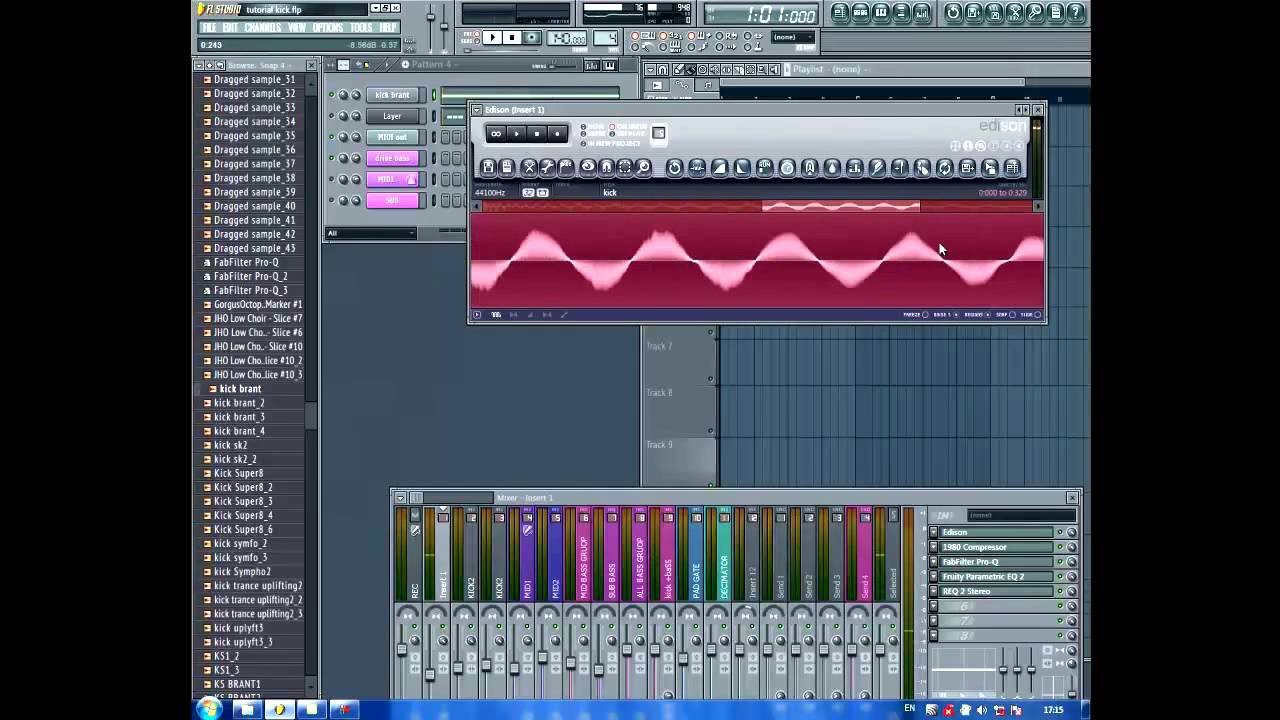The width and height of the screenshot is (1280, 720).
Task: Click the Windows Start button
Action: 209,709
